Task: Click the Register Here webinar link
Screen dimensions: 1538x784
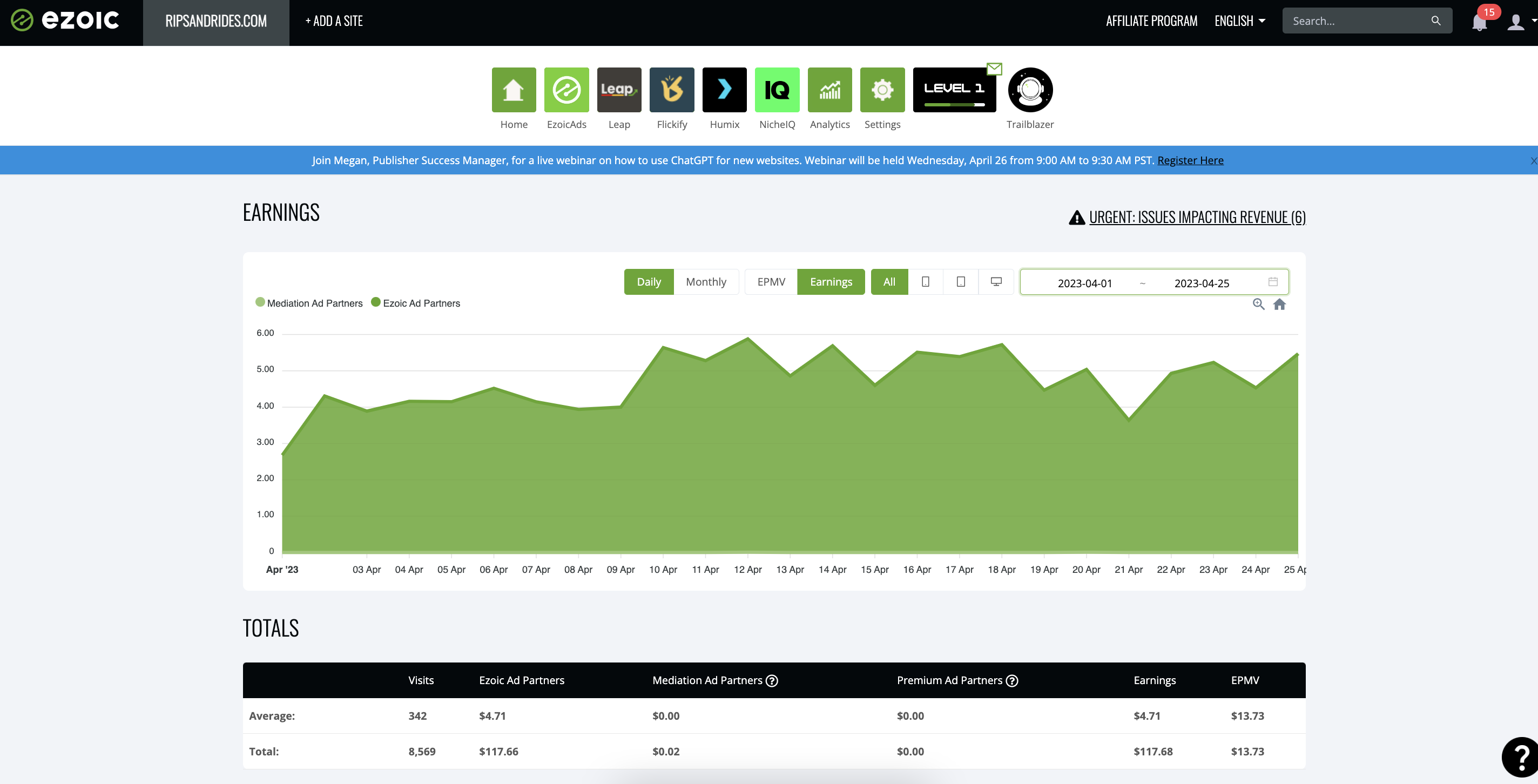Action: coord(1190,160)
